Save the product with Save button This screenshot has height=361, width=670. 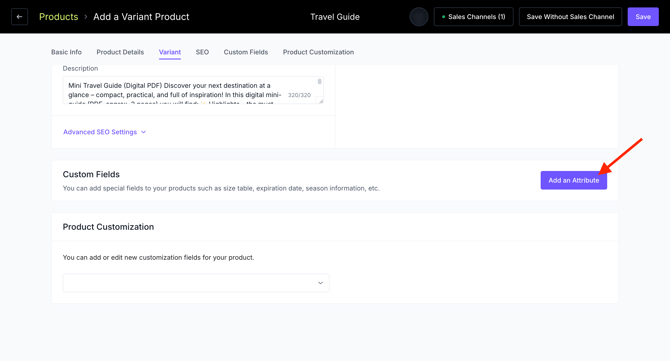click(x=643, y=17)
